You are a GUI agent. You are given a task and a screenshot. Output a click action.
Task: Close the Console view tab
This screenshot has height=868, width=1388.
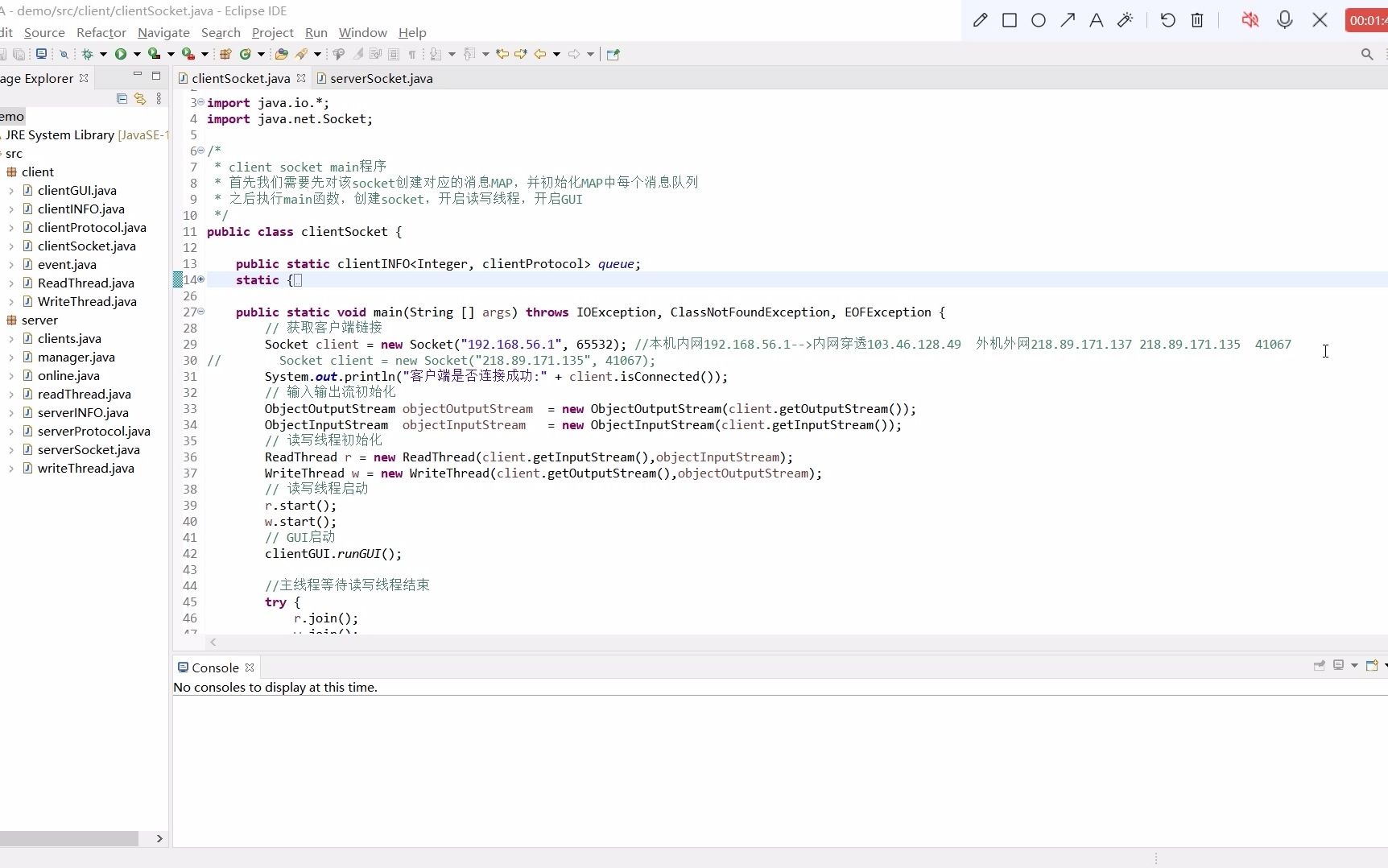250,668
